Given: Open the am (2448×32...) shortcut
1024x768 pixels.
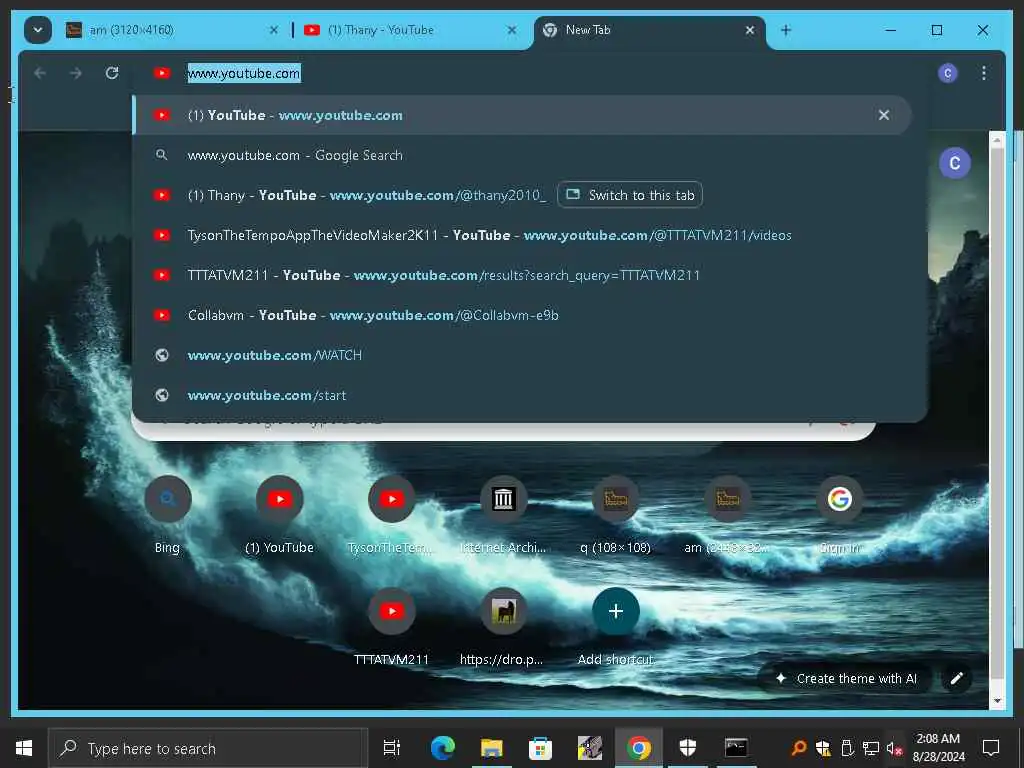Looking at the screenshot, I should tap(728, 515).
